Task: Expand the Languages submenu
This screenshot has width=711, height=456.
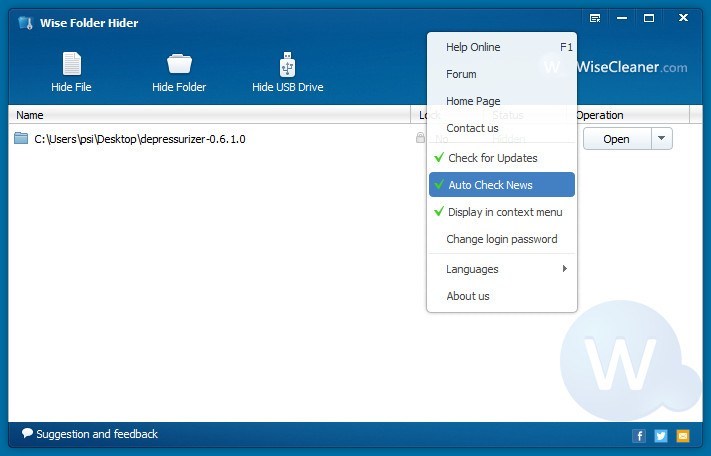Action: (x=502, y=269)
